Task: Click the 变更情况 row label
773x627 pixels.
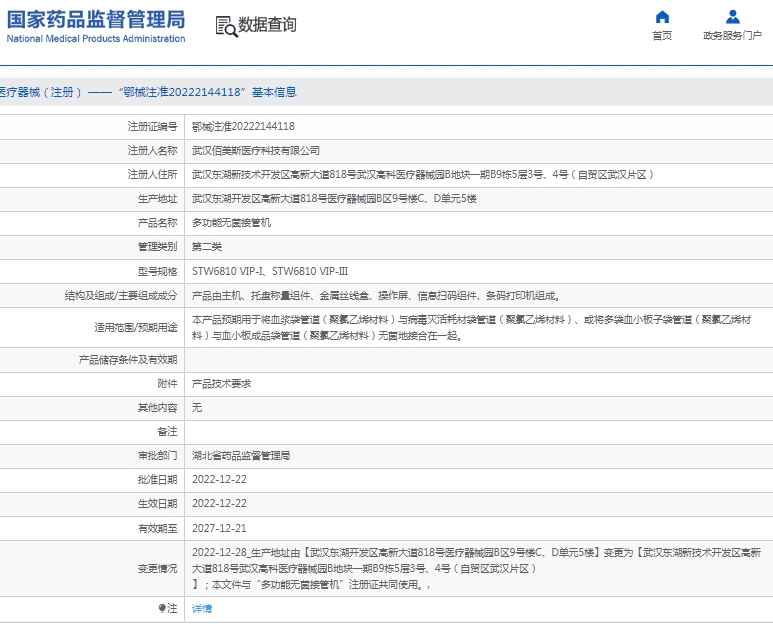Action: 157,568
